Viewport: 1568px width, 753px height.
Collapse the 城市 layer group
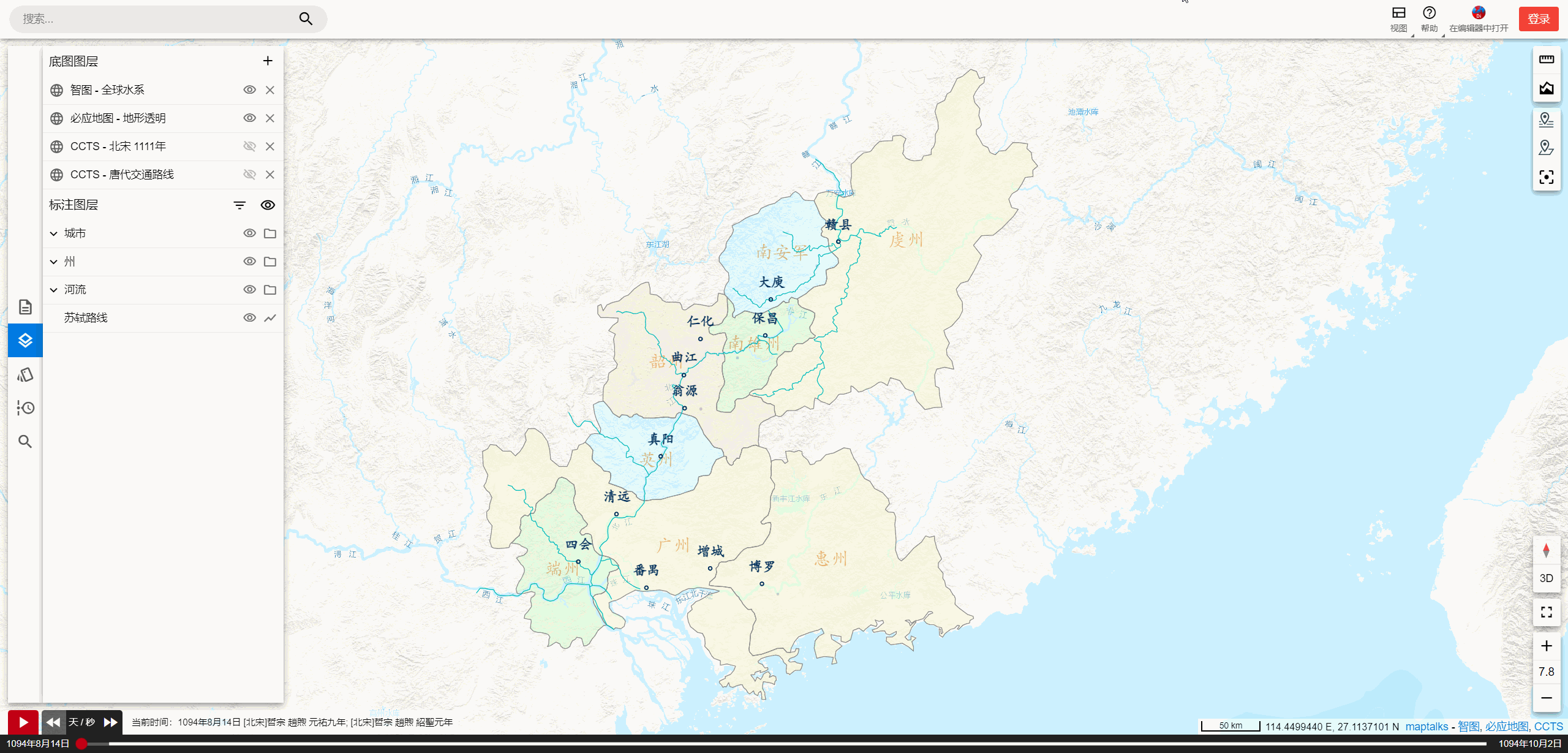click(54, 233)
